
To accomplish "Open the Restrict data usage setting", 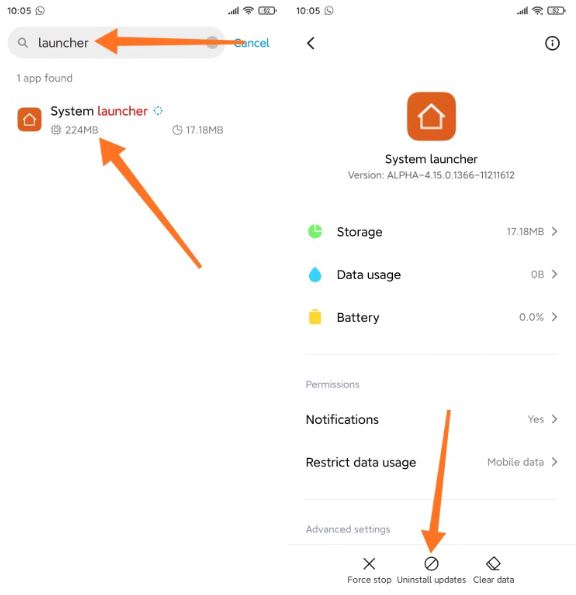I will click(x=431, y=462).
